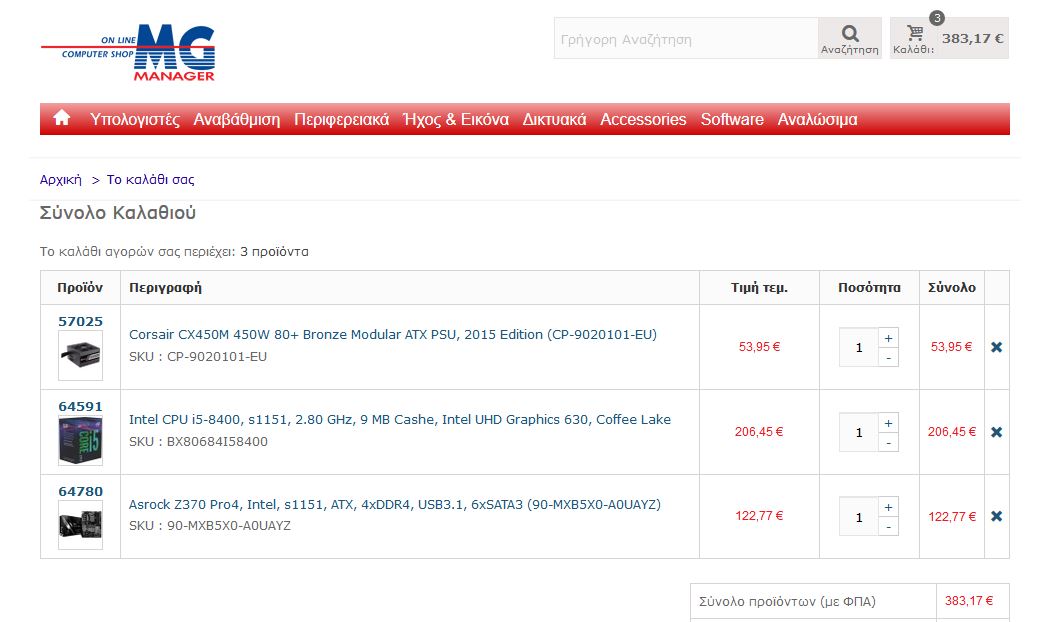Screen dimensions: 1058x622
Task: Increase quantity of Intel i5-8400
Action: (889, 423)
